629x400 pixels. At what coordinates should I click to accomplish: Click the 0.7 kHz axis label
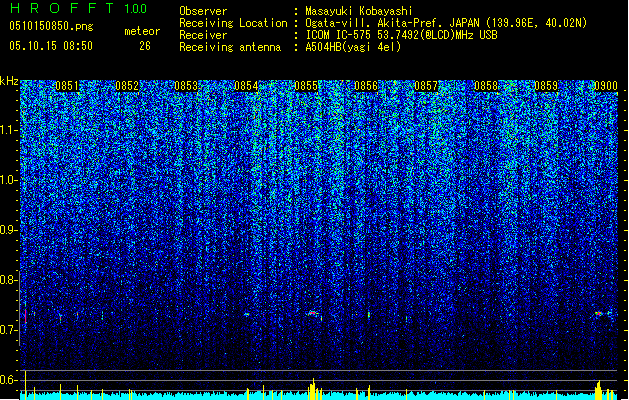7,330
